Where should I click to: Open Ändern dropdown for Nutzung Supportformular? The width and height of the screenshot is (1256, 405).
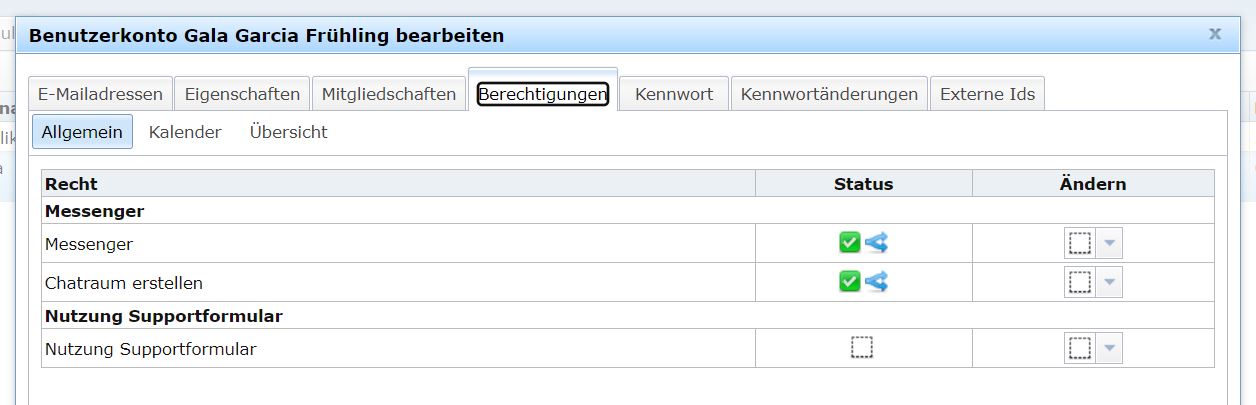coord(1109,348)
